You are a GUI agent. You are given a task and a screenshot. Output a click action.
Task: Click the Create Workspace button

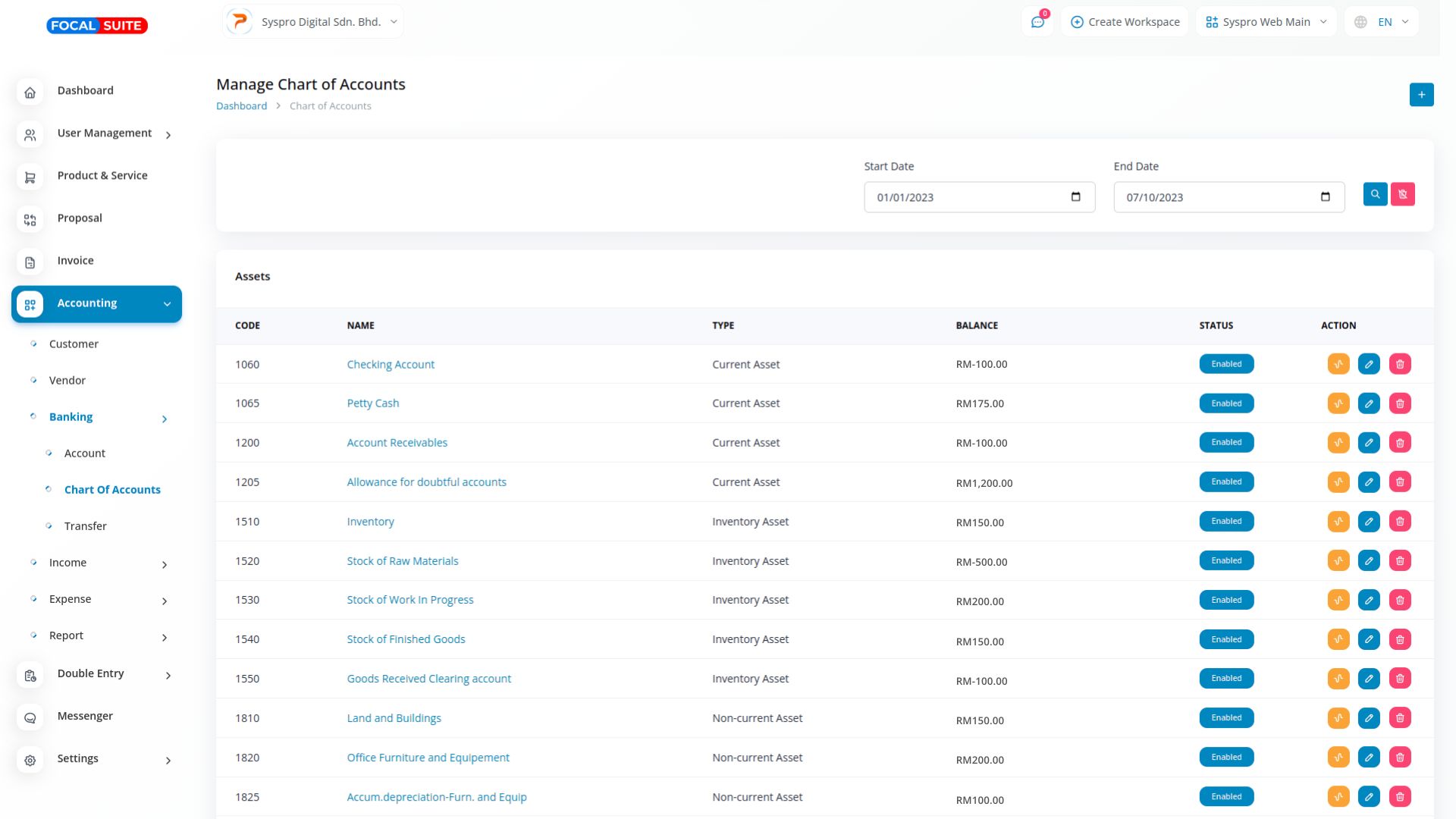[x=1125, y=22]
